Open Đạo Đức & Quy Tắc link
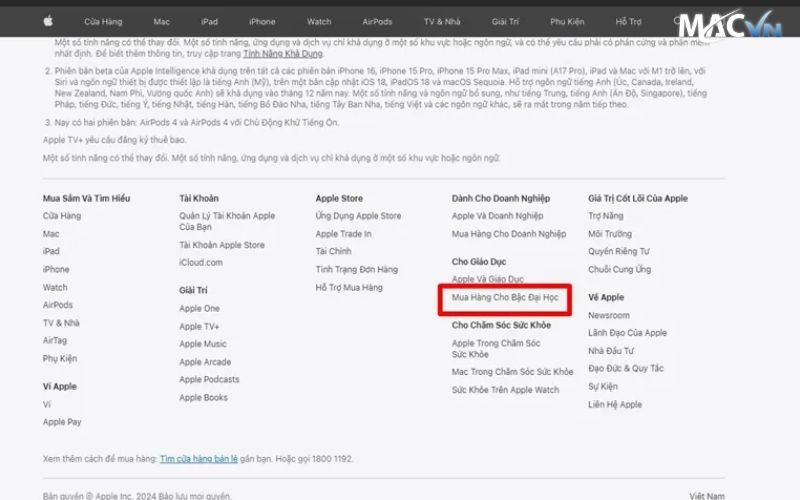 [x=626, y=368]
